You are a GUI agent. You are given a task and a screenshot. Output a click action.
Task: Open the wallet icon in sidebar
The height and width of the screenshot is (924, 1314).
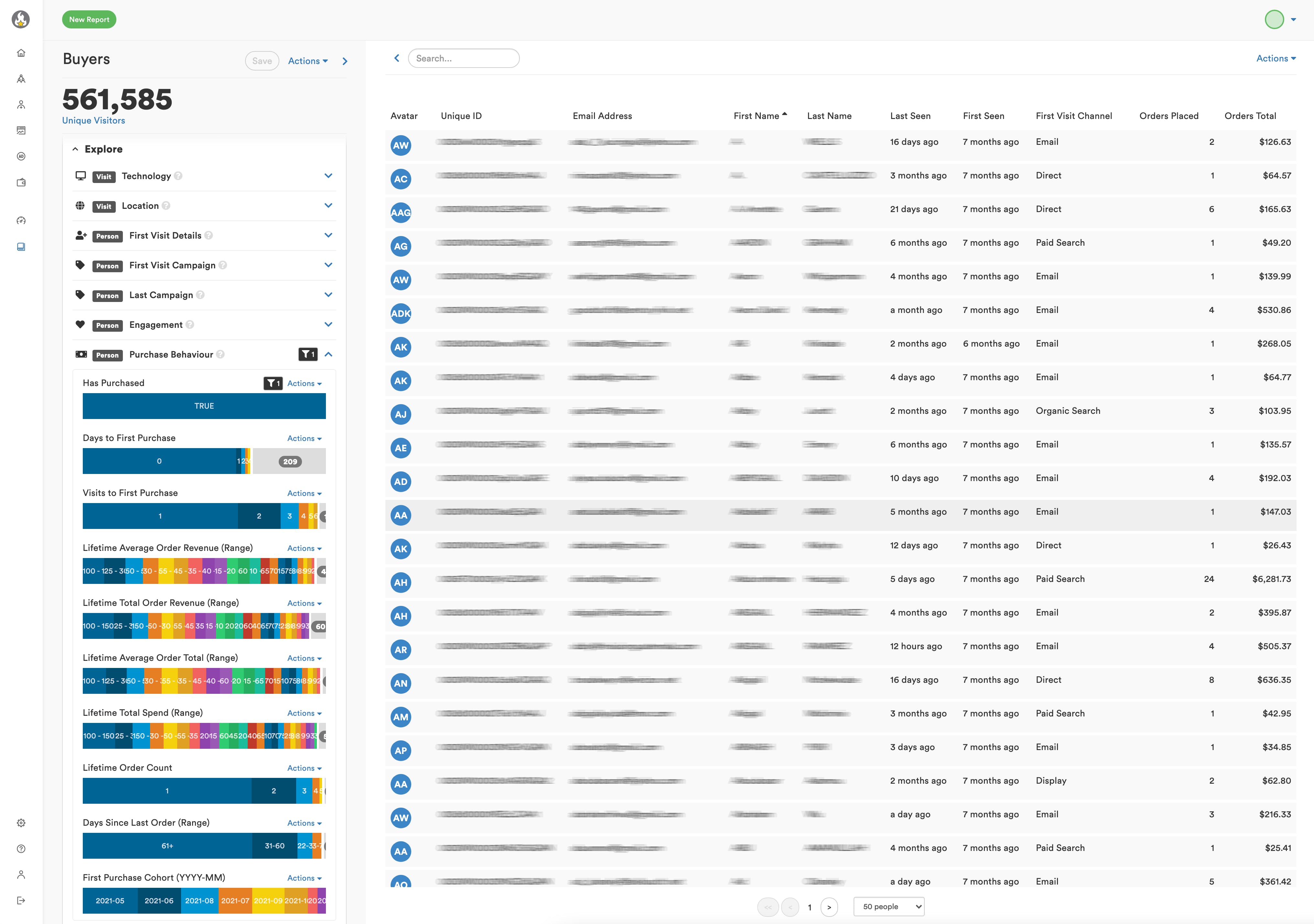(x=21, y=183)
